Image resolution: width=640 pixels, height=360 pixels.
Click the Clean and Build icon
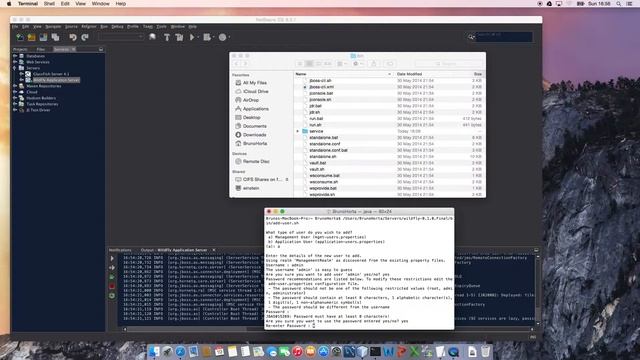179,37
